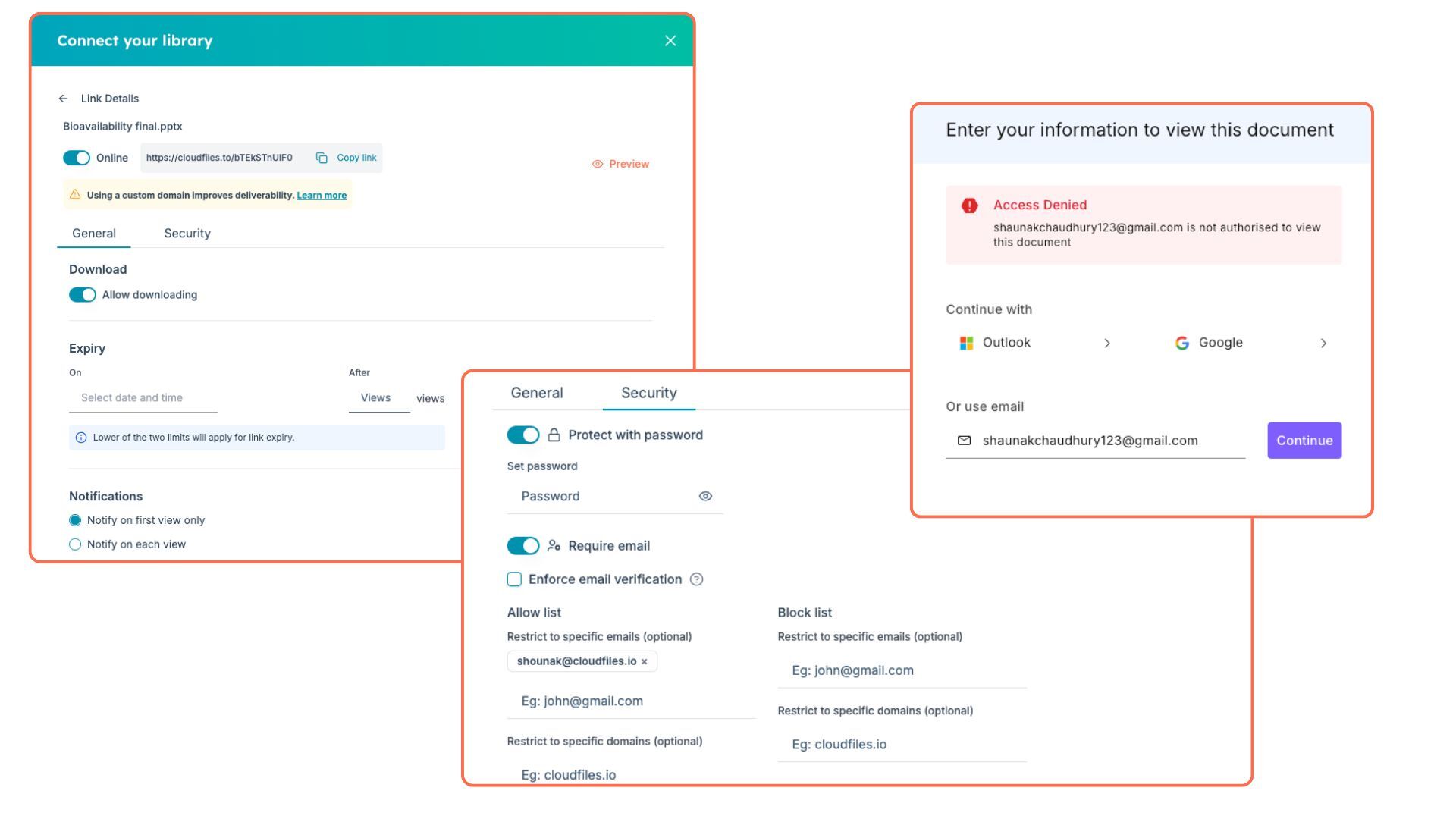This screenshot has height=819, width=1456.
Task: Click the Bioavailability final.pptx file name
Action: click(123, 127)
